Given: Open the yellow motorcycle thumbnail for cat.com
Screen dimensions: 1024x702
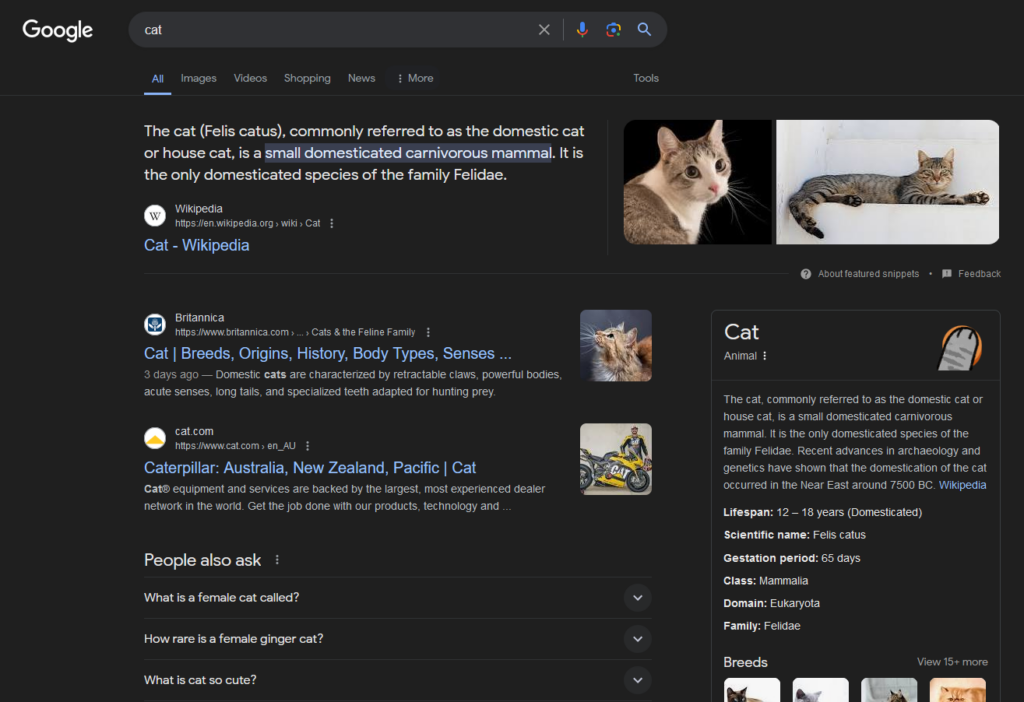Looking at the screenshot, I should click(x=616, y=459).
